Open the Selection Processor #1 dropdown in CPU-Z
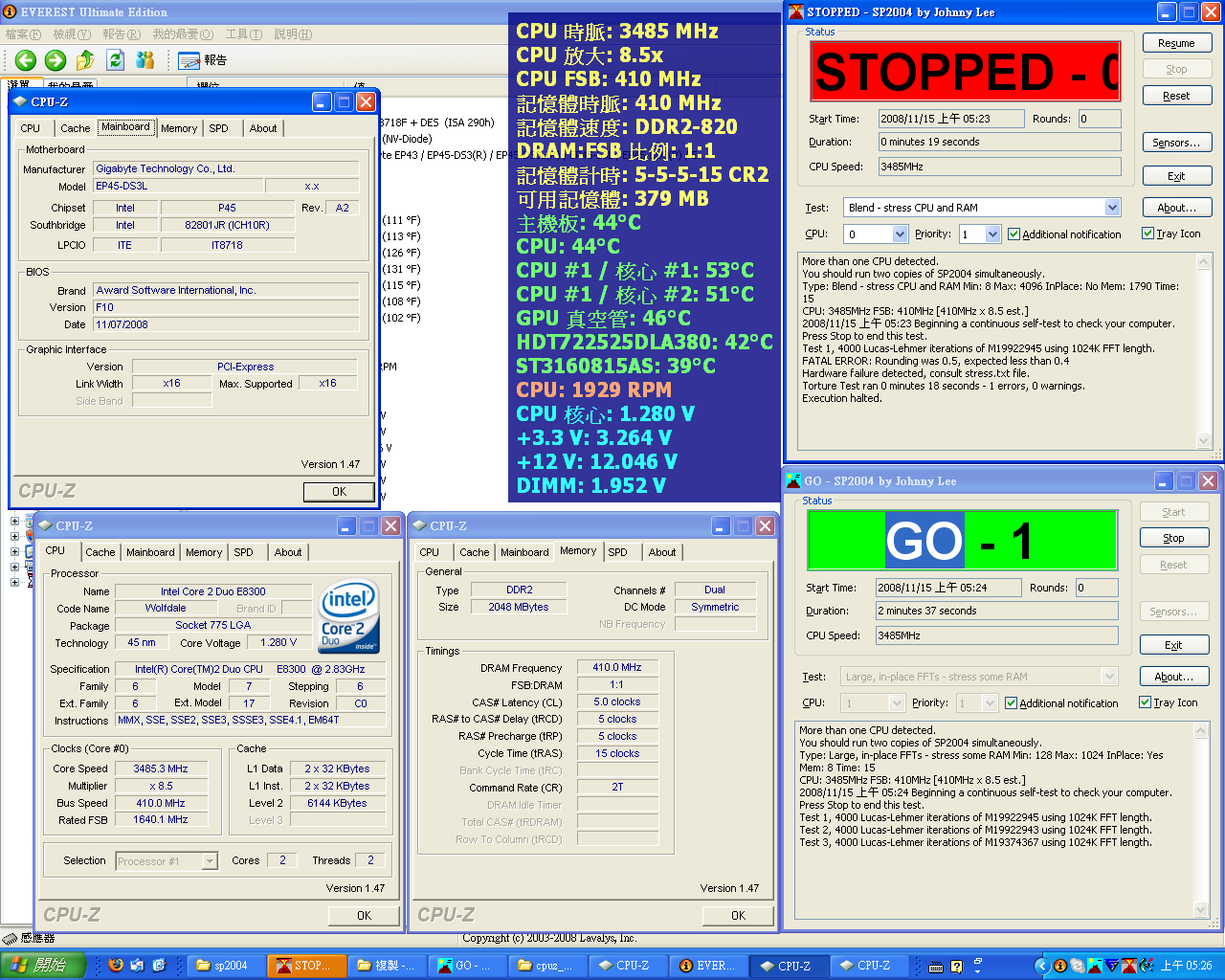This screenshot has width=1225, height=980. coord(210,861)
